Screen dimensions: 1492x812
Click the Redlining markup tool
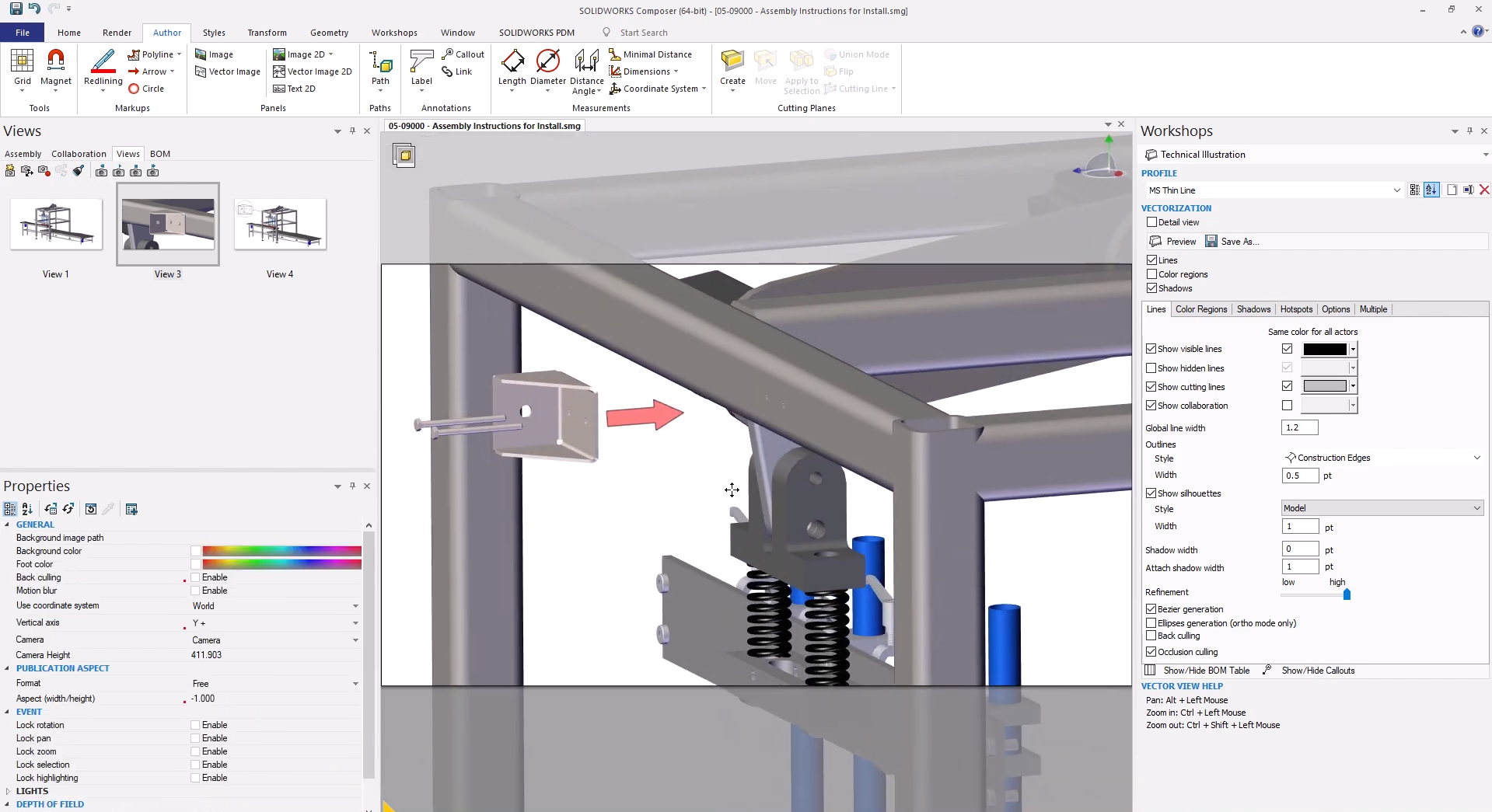pos(103,67)
